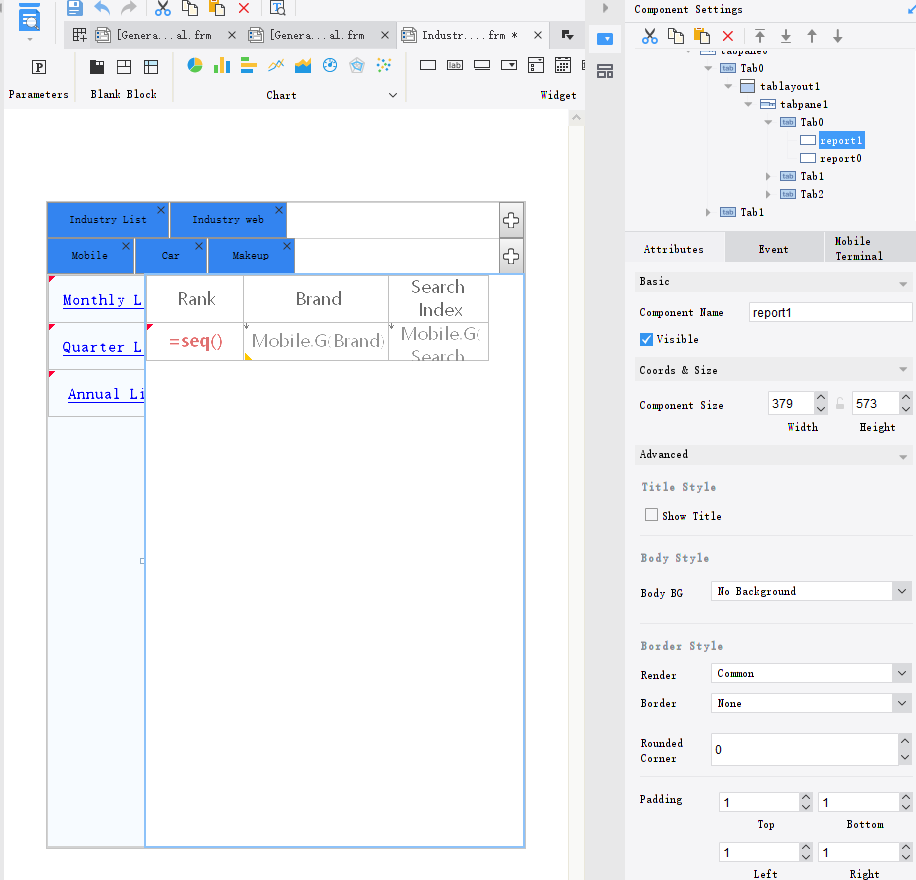Increase the Padding Top value
The height and width of the screenshot is (880, 916).
806,797
